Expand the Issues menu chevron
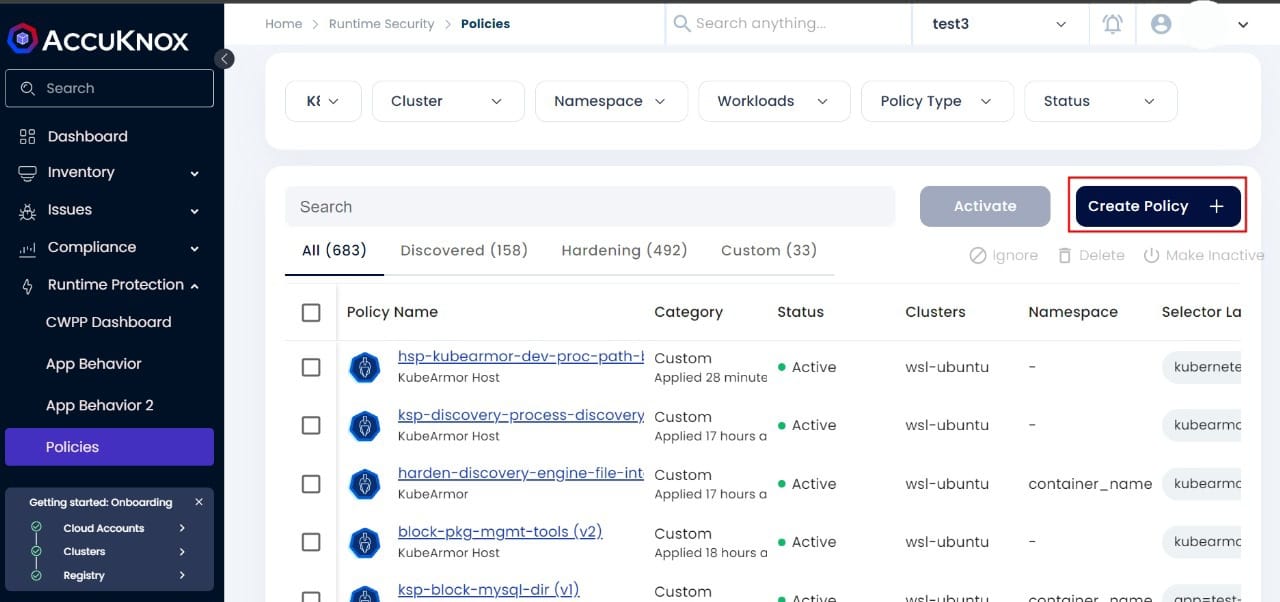This screenshot has height=602, width=1280. tap(195, 211)
